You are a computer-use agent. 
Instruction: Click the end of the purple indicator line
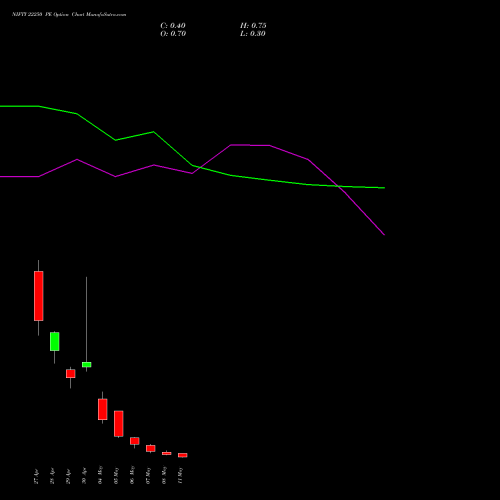[x=384, y=235]
